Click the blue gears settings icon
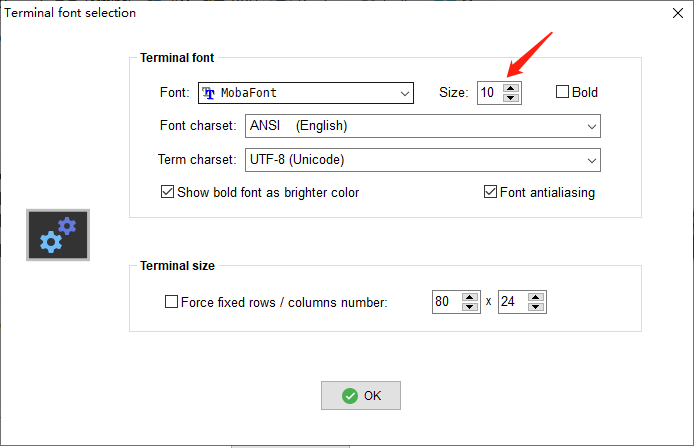This screenshot has height=448, width=694. point(58,235)
